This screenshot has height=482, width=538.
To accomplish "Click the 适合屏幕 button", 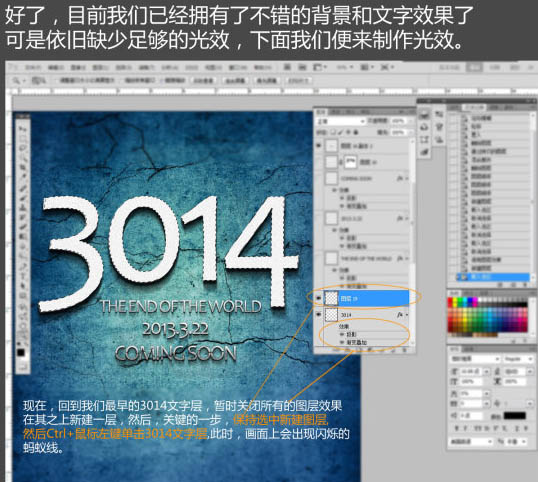I will (x=235, y=81).
